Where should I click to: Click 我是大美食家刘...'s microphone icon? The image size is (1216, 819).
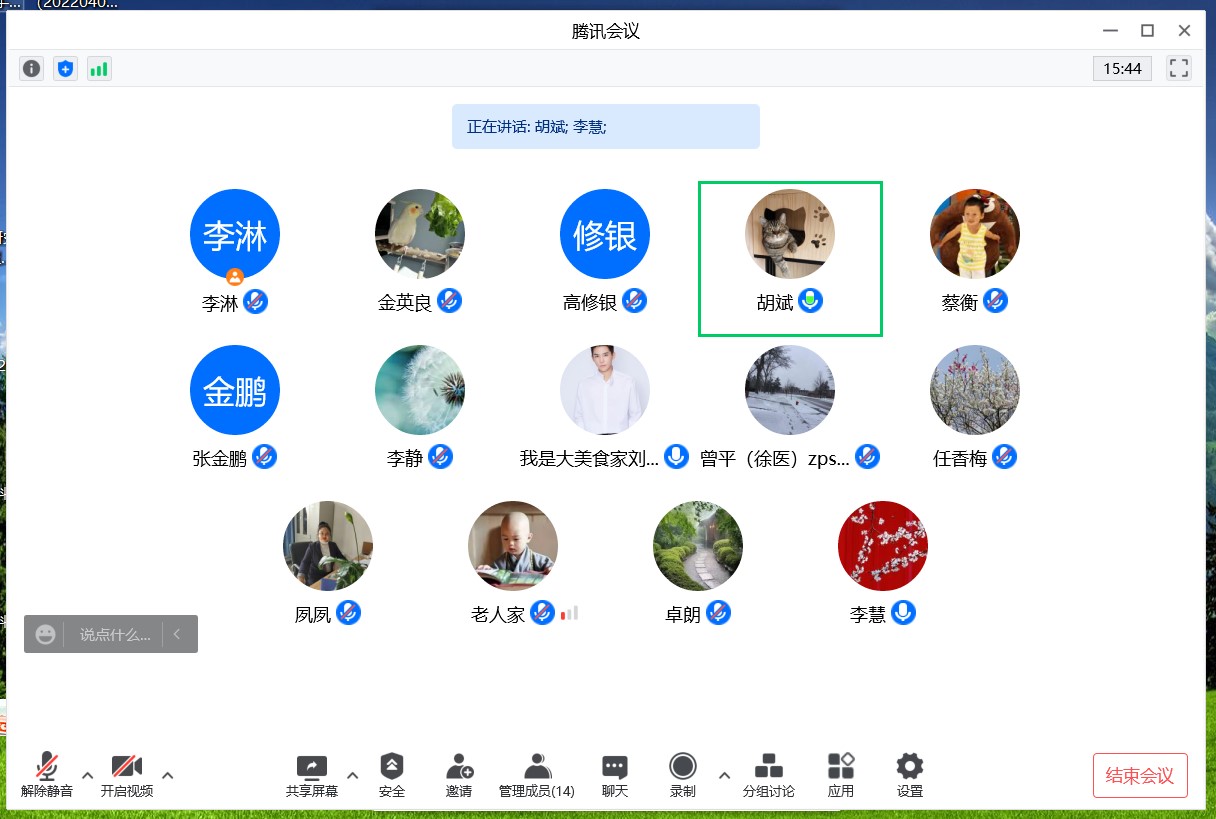(x=677, y=457)
